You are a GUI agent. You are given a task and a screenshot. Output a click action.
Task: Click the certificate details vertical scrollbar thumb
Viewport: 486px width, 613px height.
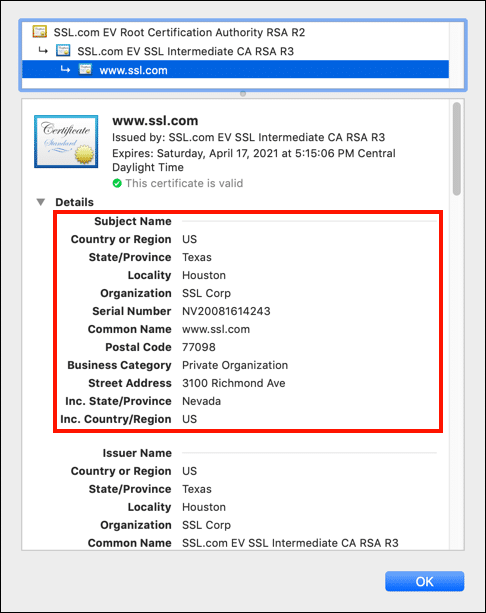click(x=456, y=149)
